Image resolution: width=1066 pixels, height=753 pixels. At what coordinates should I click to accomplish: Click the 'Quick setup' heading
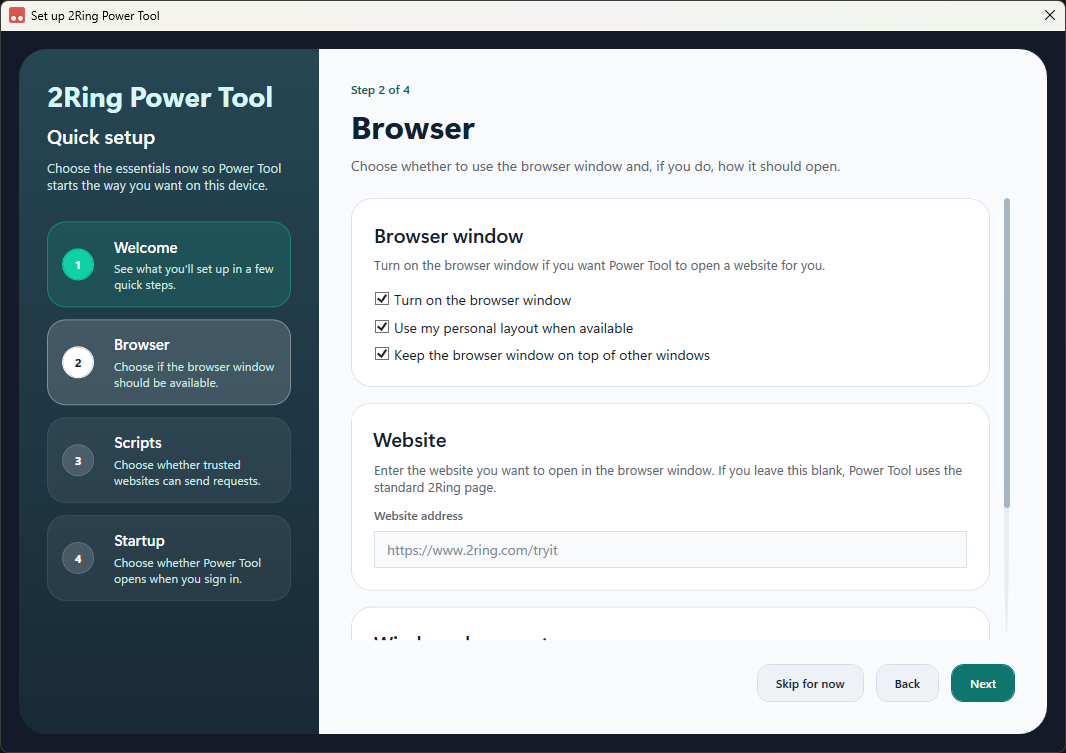tap(101, 137)
